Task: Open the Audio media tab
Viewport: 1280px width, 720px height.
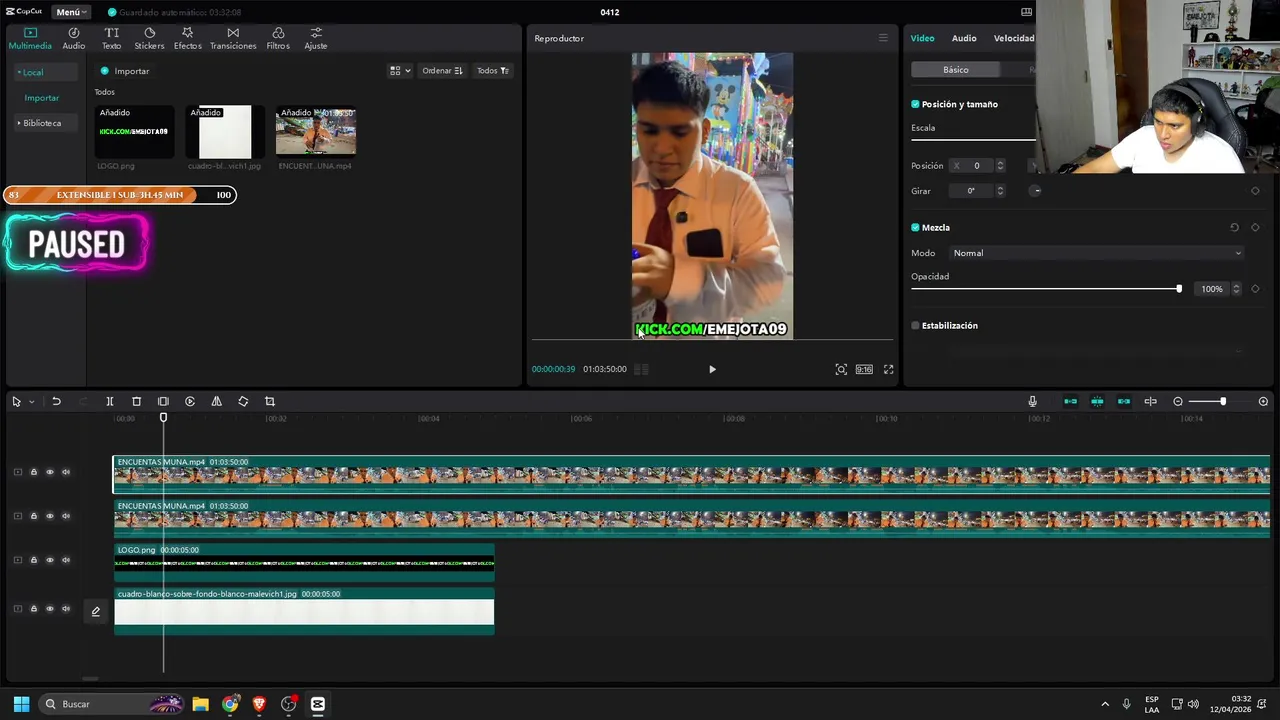Action: [74, 38]
